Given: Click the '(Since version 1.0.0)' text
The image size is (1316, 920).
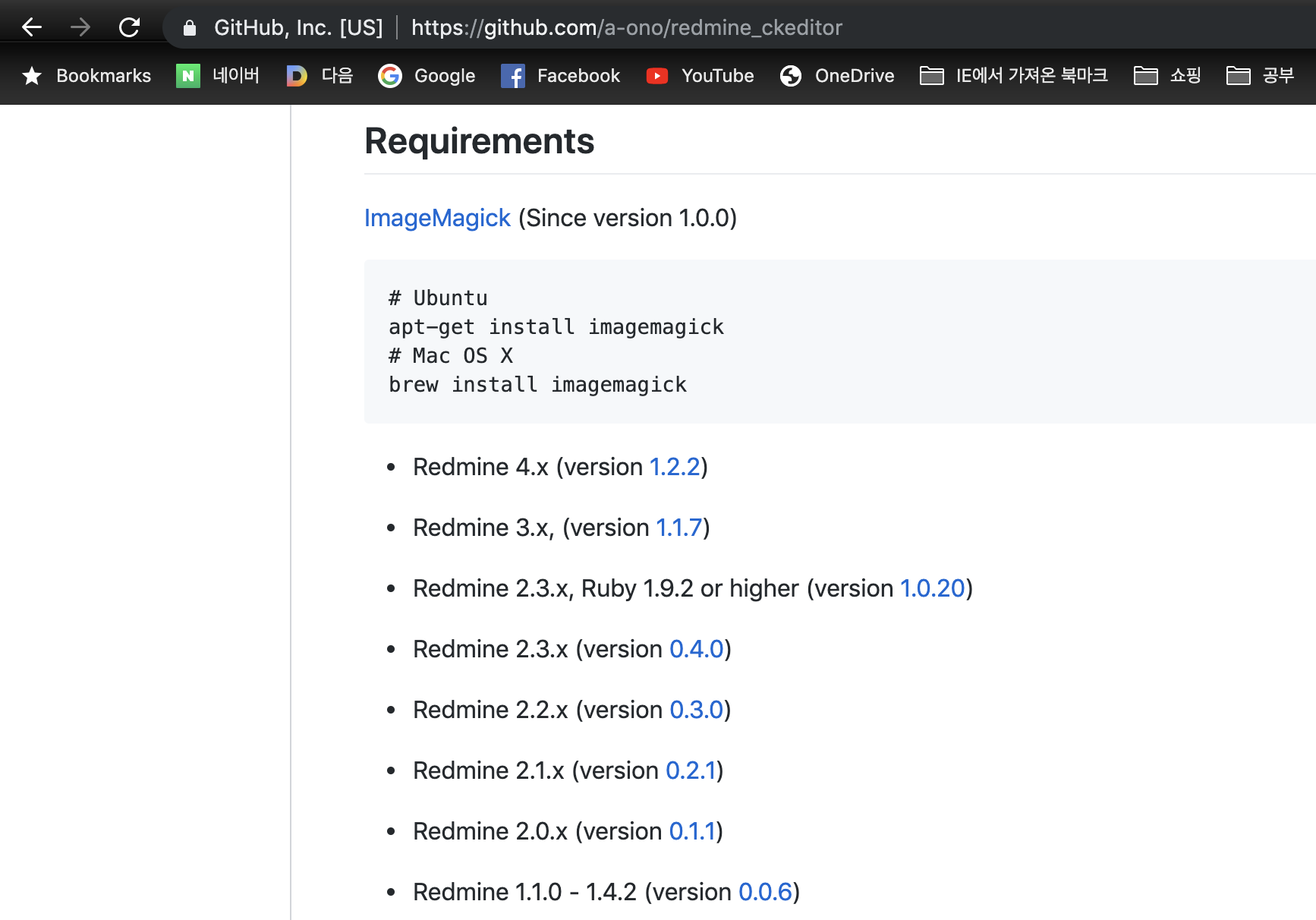Looking at the screenshot, I should (628, 218).
